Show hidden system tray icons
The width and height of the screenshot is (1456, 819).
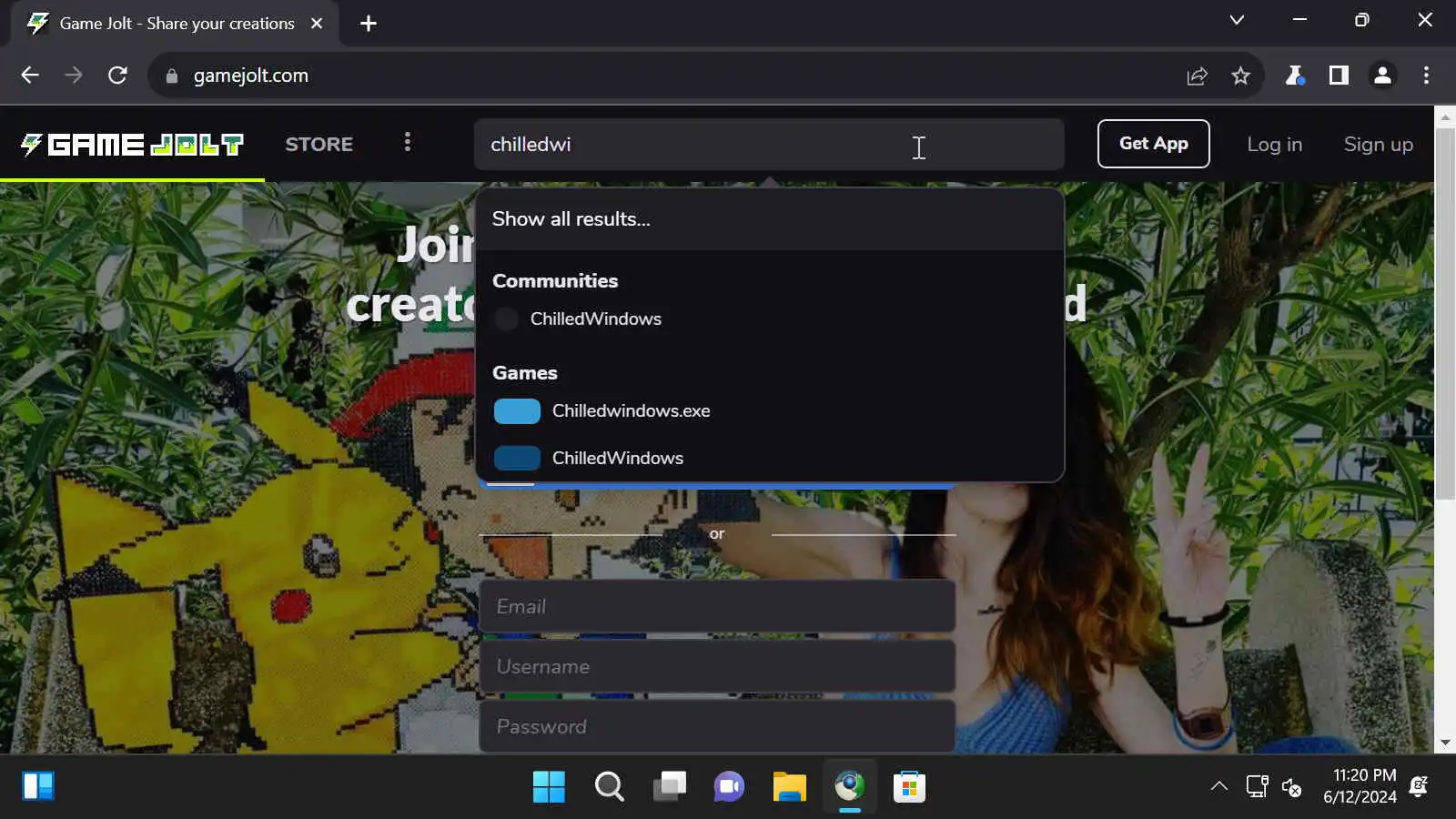tap(1218, 786)
